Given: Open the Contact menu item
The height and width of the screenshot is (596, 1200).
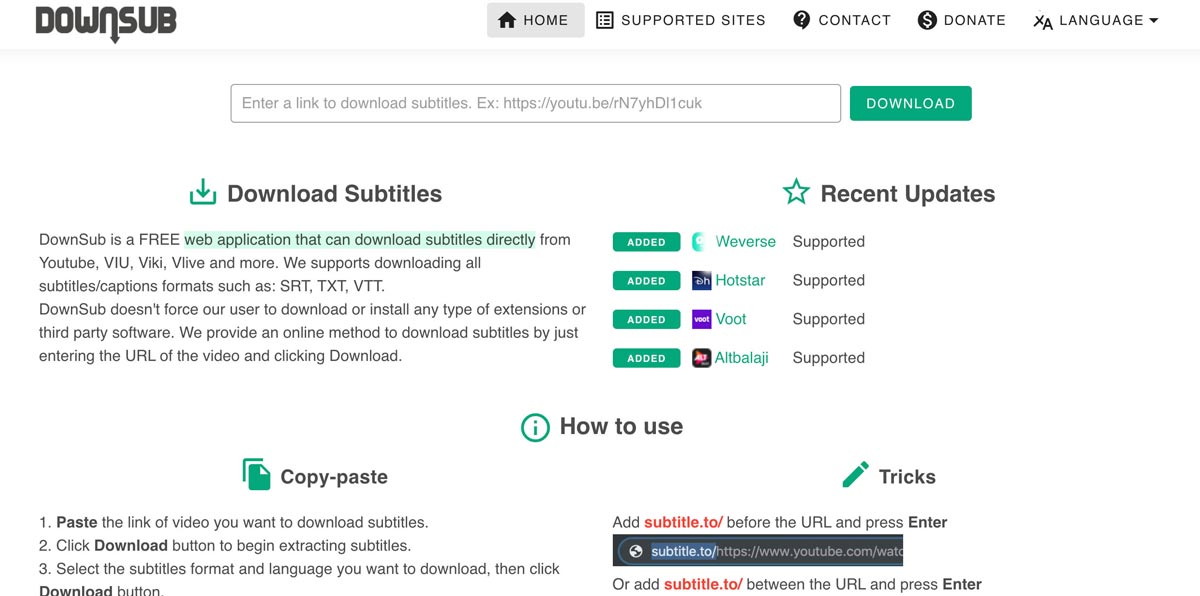Looking at the screenshot, I should [x=842, y=19].
